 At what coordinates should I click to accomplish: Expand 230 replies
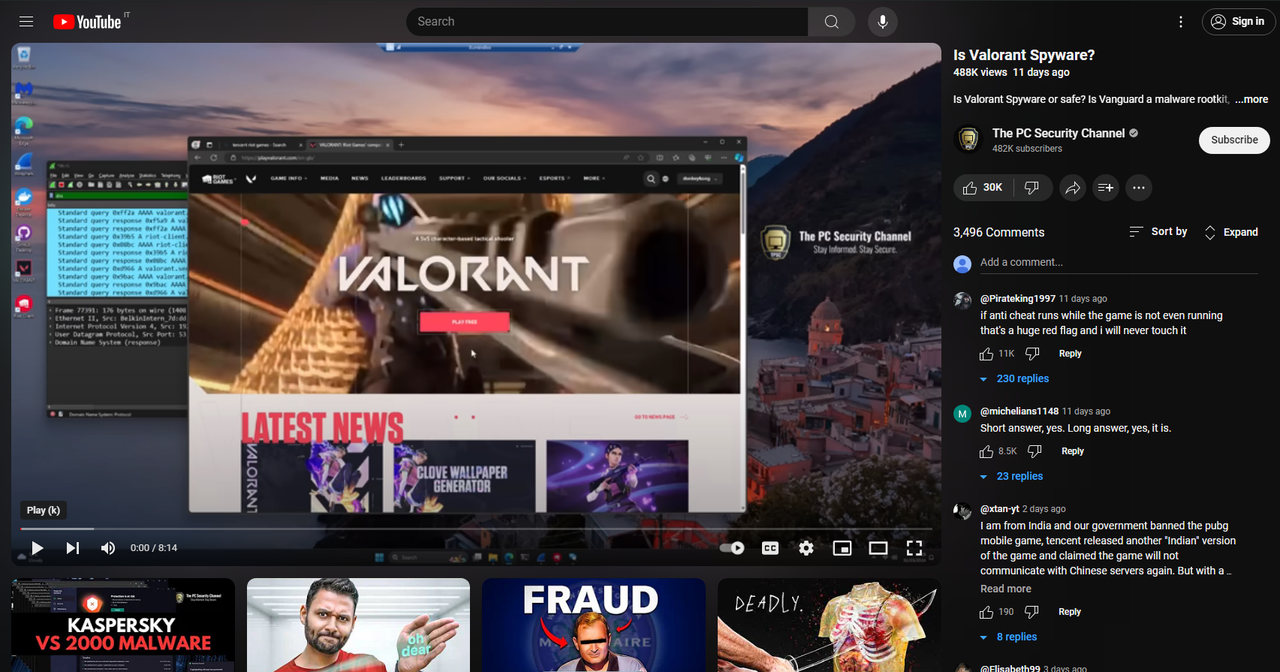[x=1014, y=379]
